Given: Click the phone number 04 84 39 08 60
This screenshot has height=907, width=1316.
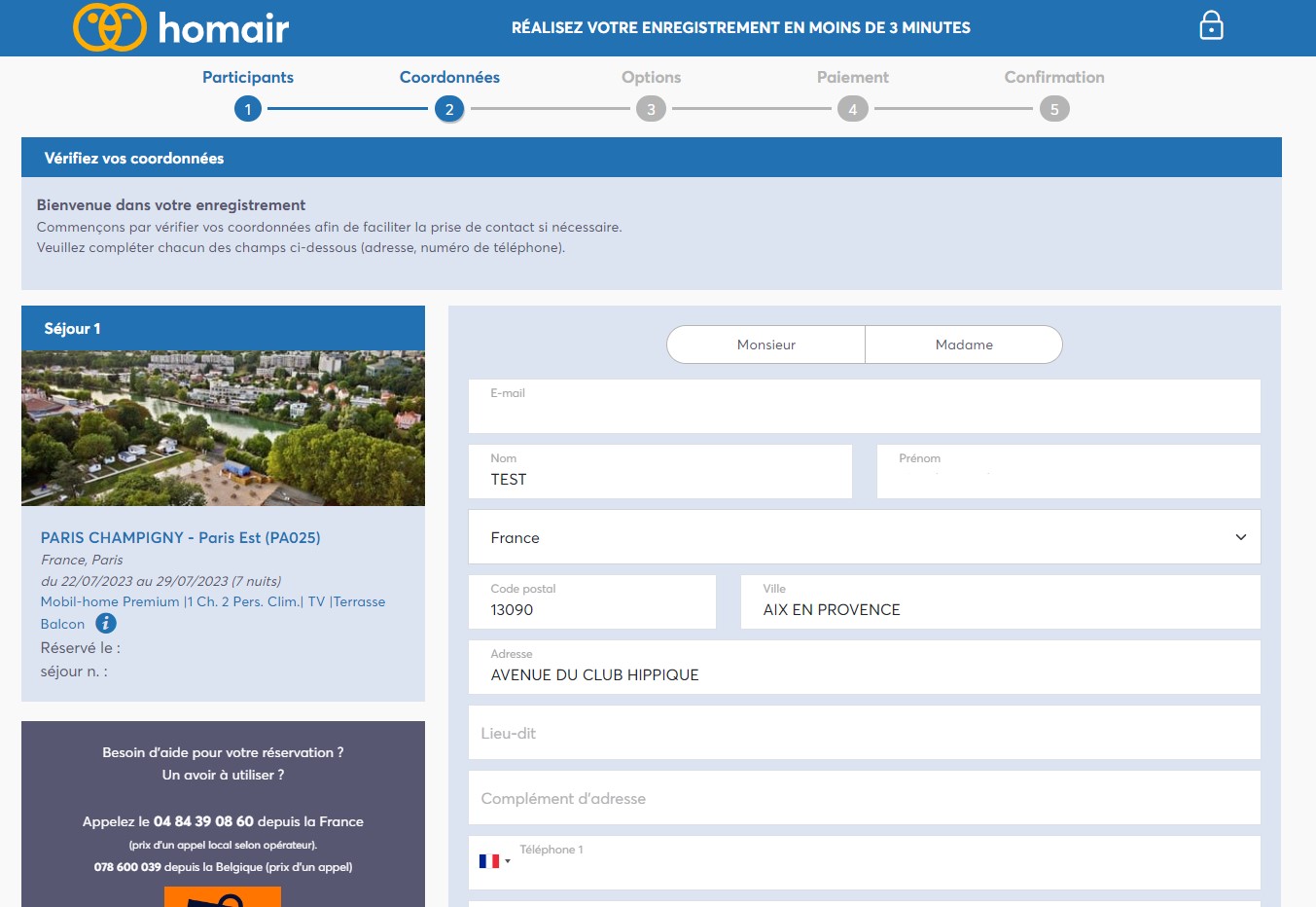Looking at the screenshot, I should [x=203, y=821].
